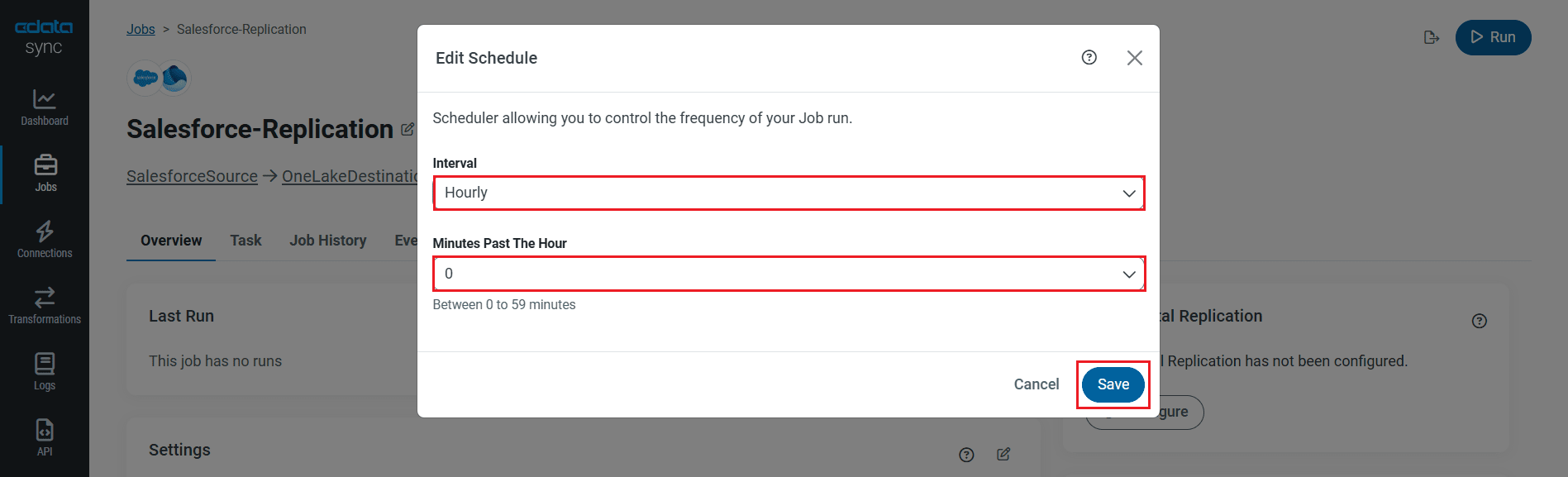Close the Edit Schedule dialog
The width and height of the screenshot is (1568, 477).
pyautogui.click(x=1134, y=57)
